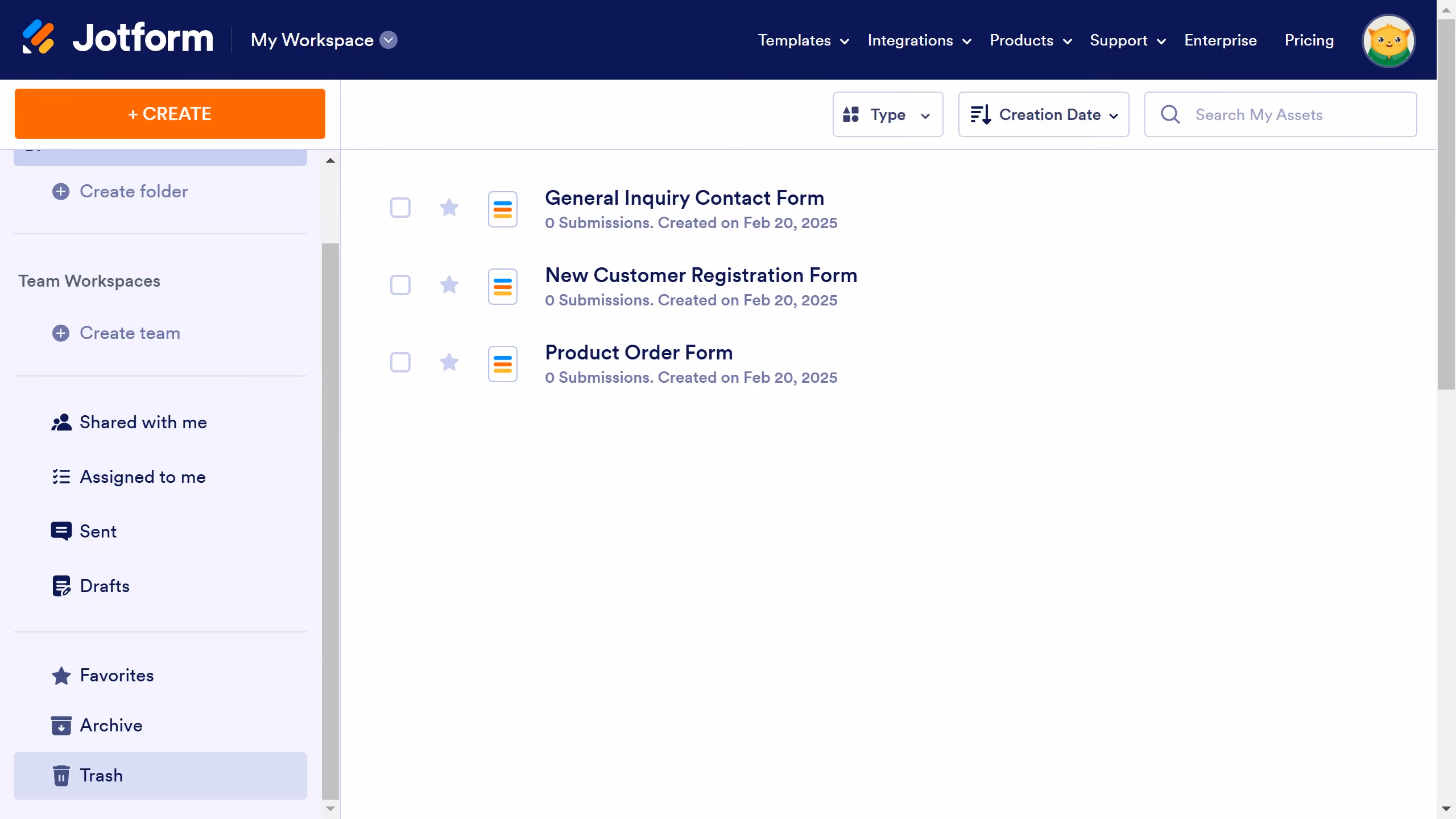Click the sidebar scrollbar thumb
Viewport: 1456px width, 819px height.
[330, 521]
